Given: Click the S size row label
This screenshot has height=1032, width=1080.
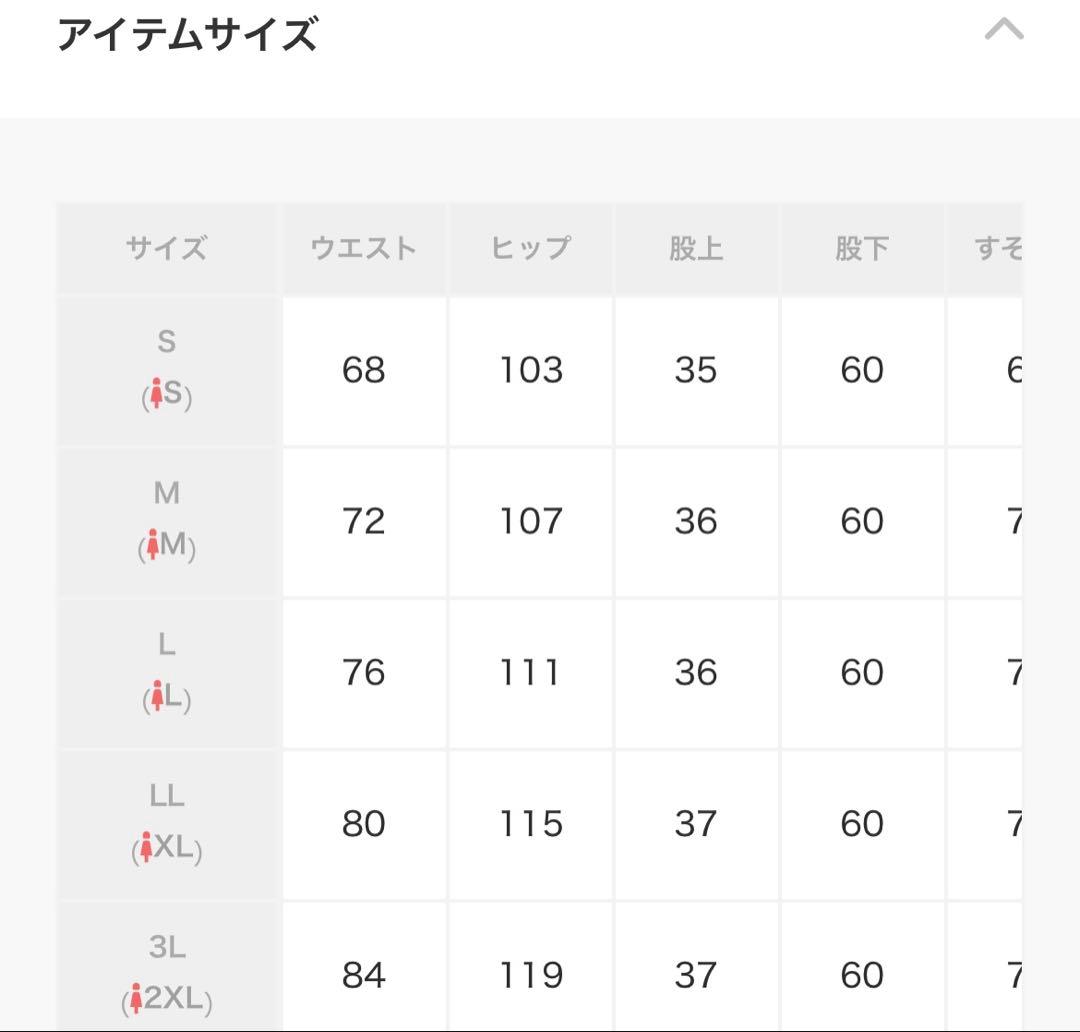Looking at the screenshot, I should tap(166, 342).
